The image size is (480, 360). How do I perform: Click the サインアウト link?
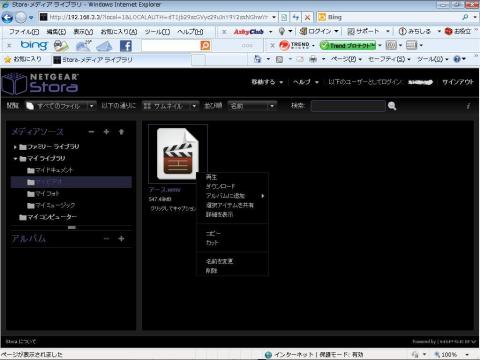[x=458, y=82]
